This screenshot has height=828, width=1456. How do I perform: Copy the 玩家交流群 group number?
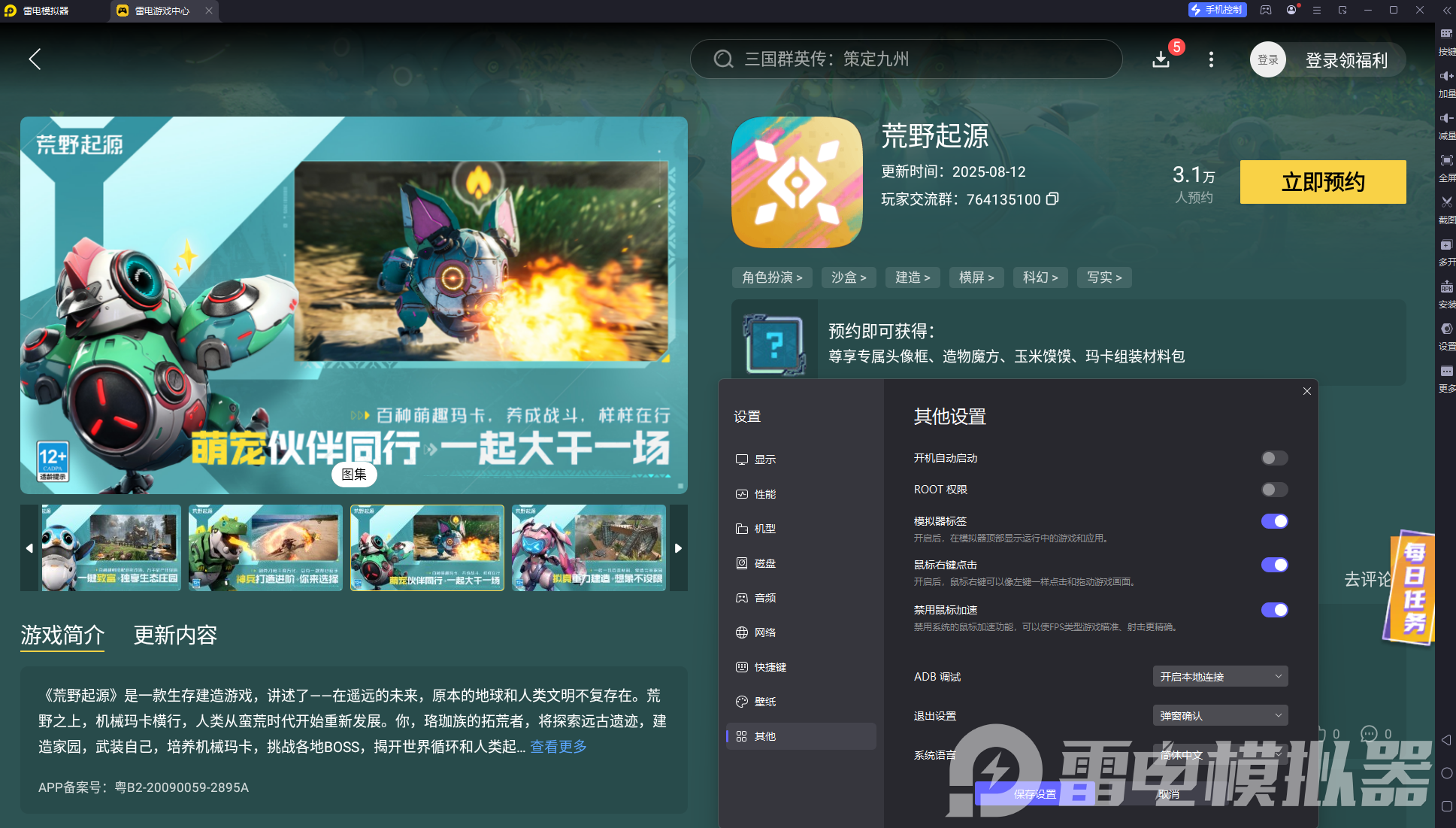point(1052,199)
